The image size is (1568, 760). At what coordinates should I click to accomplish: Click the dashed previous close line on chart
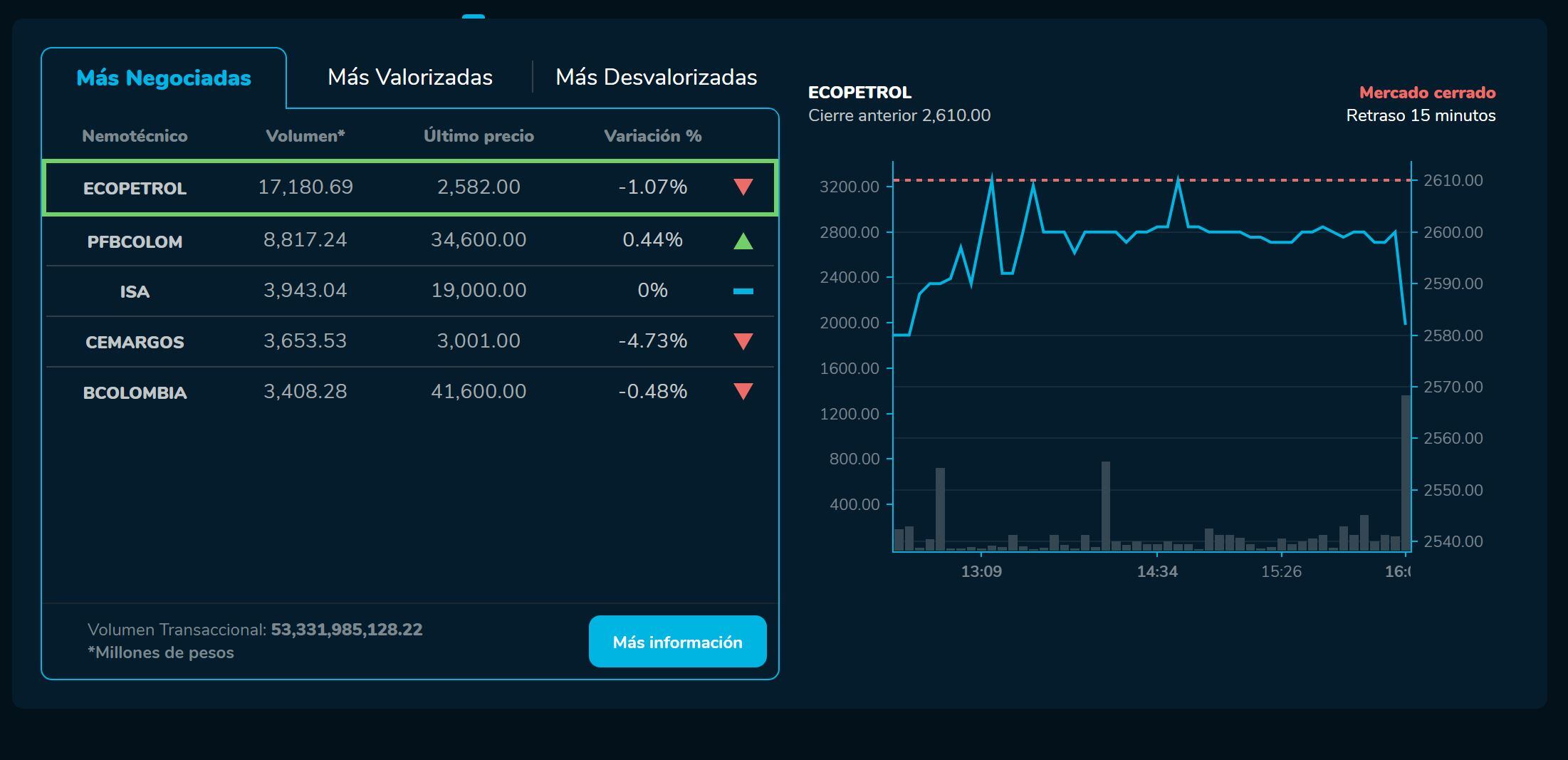(x=1139, y=180)
